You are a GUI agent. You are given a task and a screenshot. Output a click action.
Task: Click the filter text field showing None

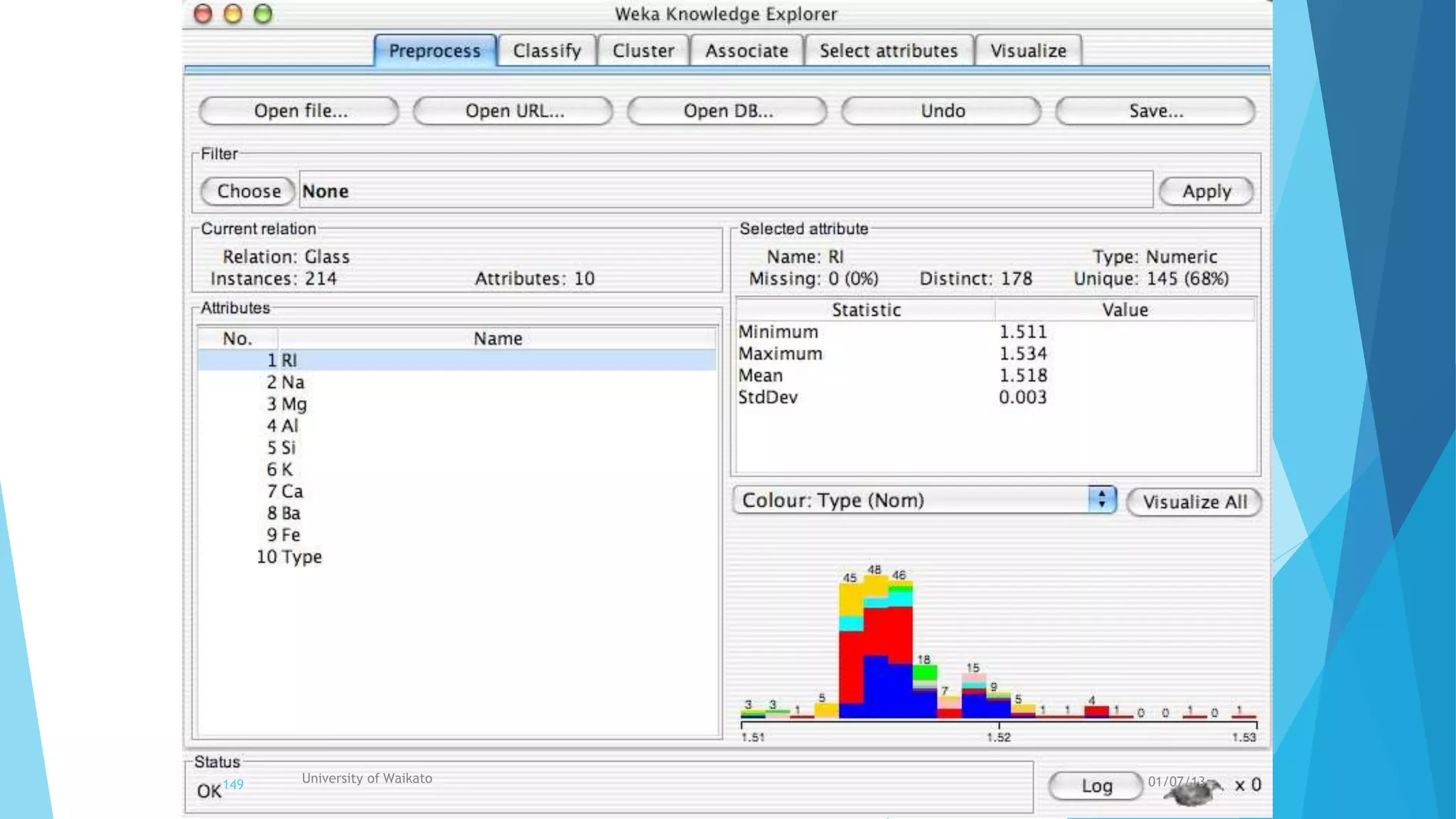tap(725, 191)
